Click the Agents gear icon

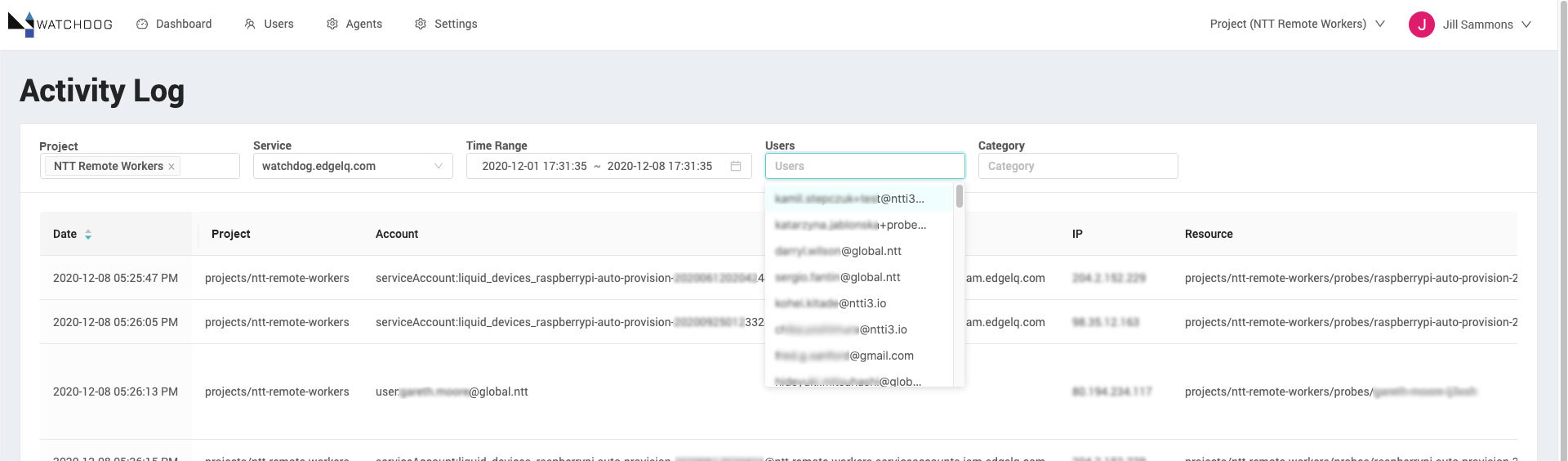[x=332, y=24]
